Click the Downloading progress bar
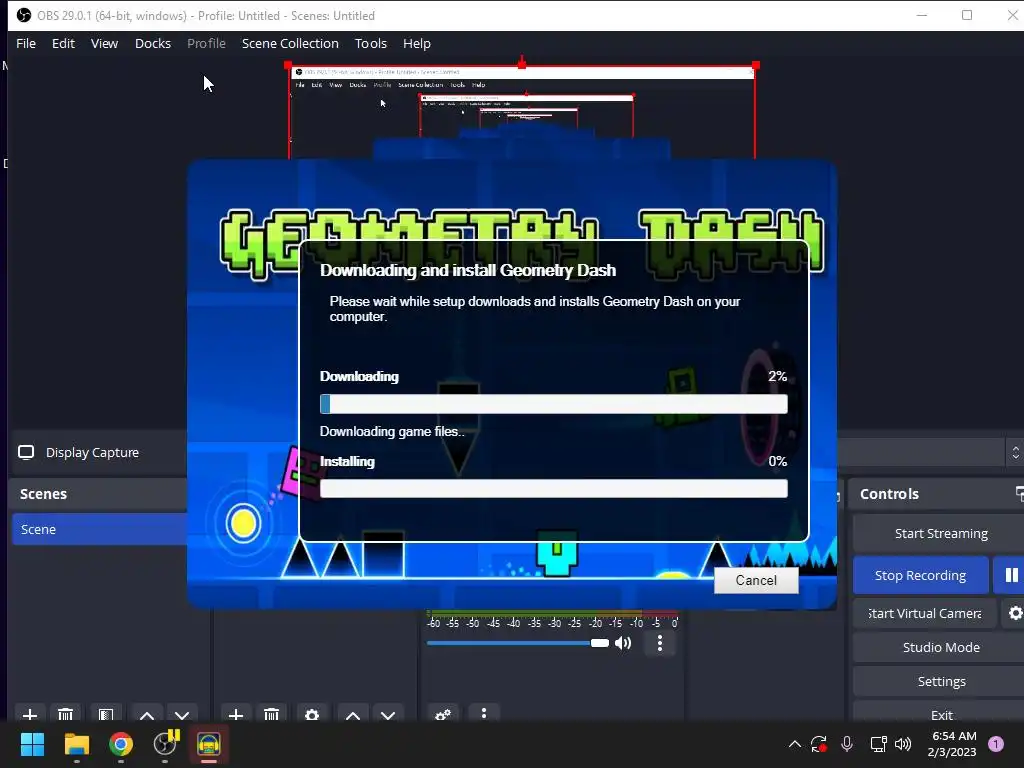The height and width of the screenshot is (768, 1024). coord(554,404)
